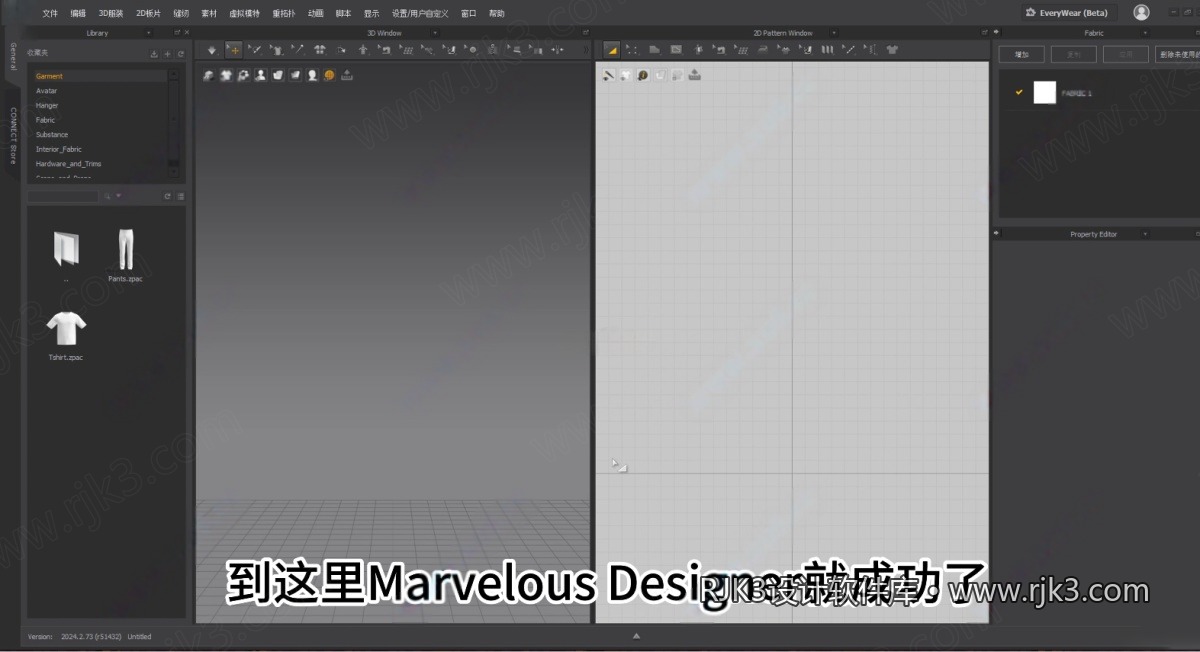Image resolution: width=1200 pixels, height=652 pixels.
Task: Toggle the FABRIC 1 check mark
Action: [1019, 92]
